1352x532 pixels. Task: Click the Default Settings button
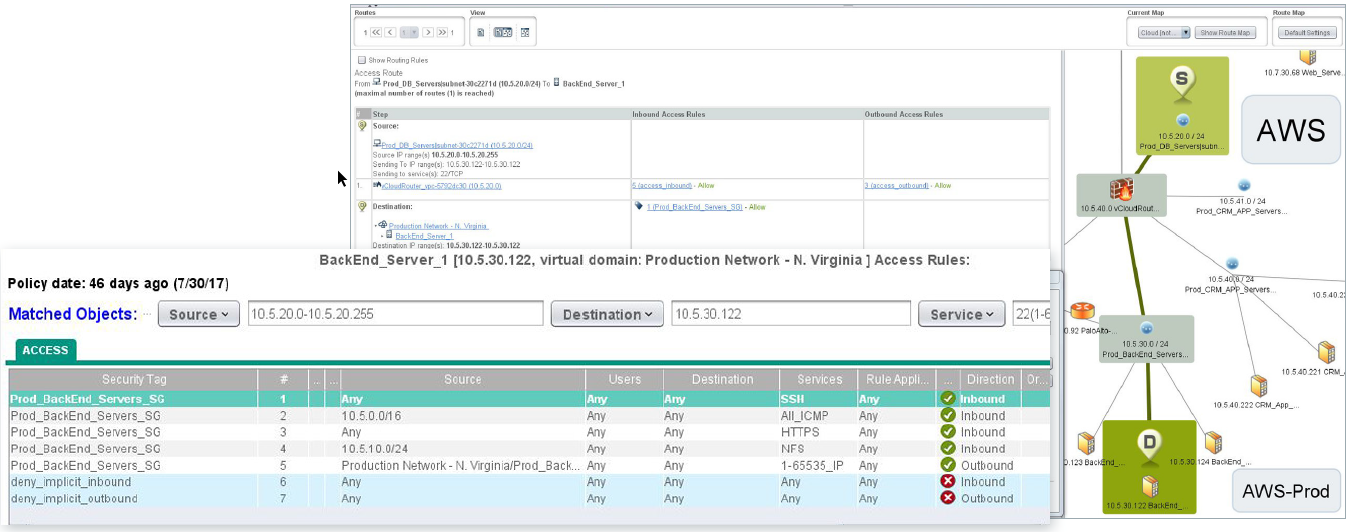coord(1307,33)
